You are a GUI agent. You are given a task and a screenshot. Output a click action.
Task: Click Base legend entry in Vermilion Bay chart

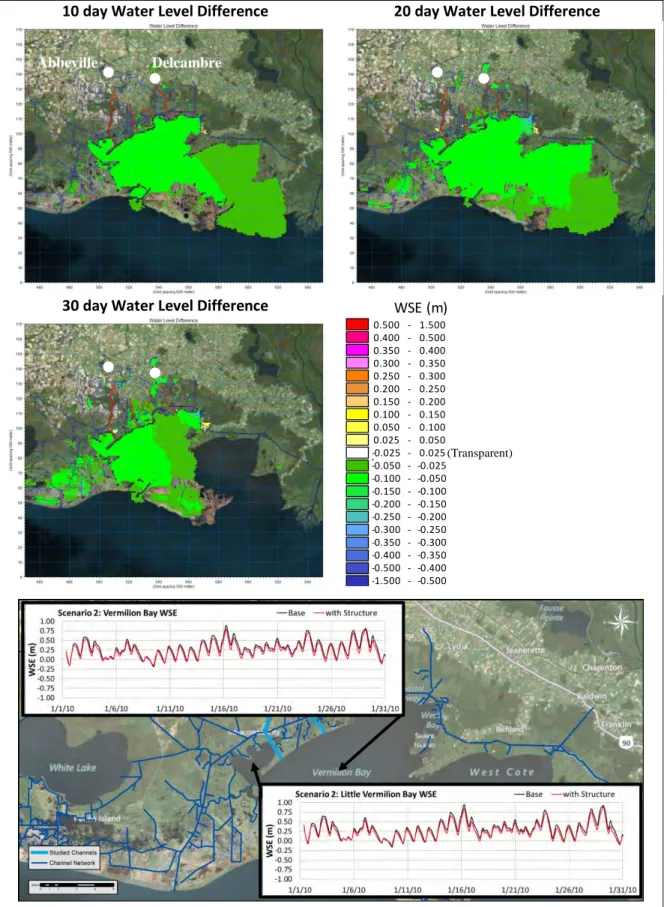290,613
